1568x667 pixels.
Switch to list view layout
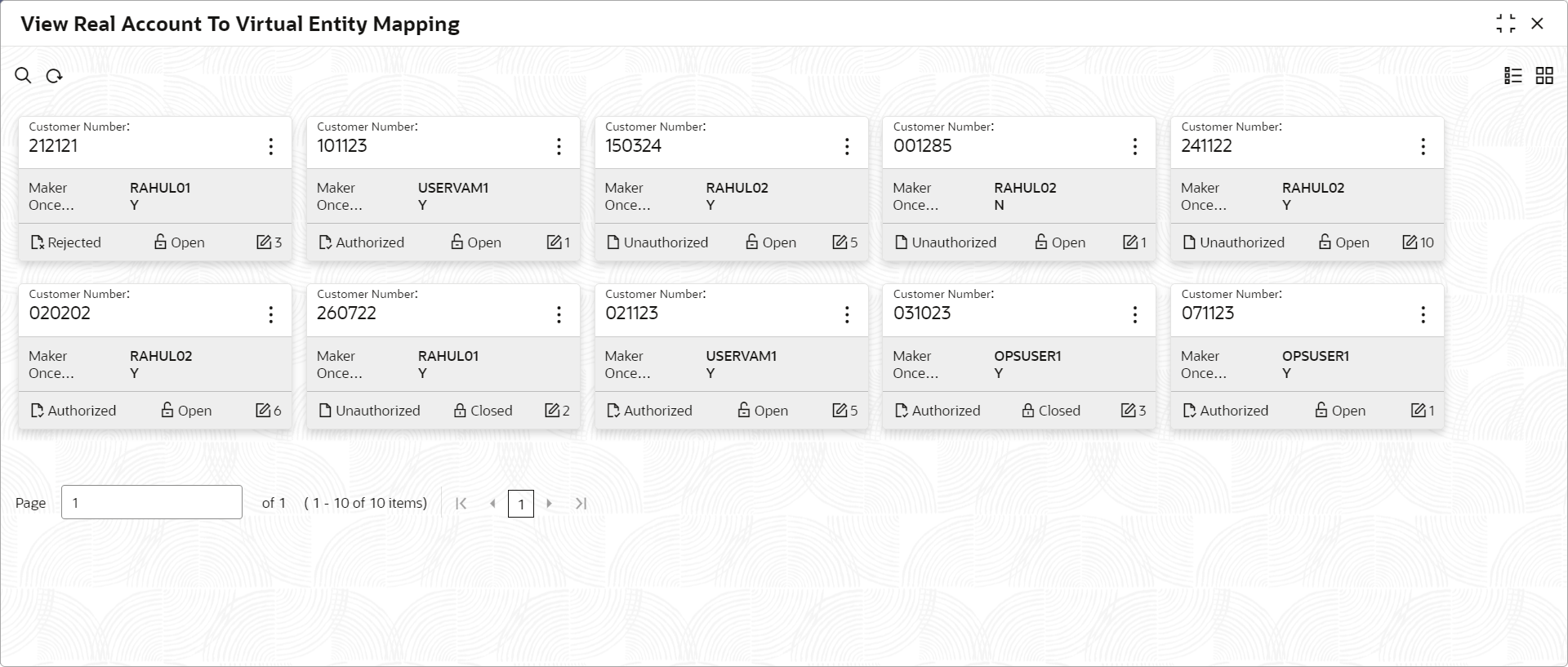1513,76
